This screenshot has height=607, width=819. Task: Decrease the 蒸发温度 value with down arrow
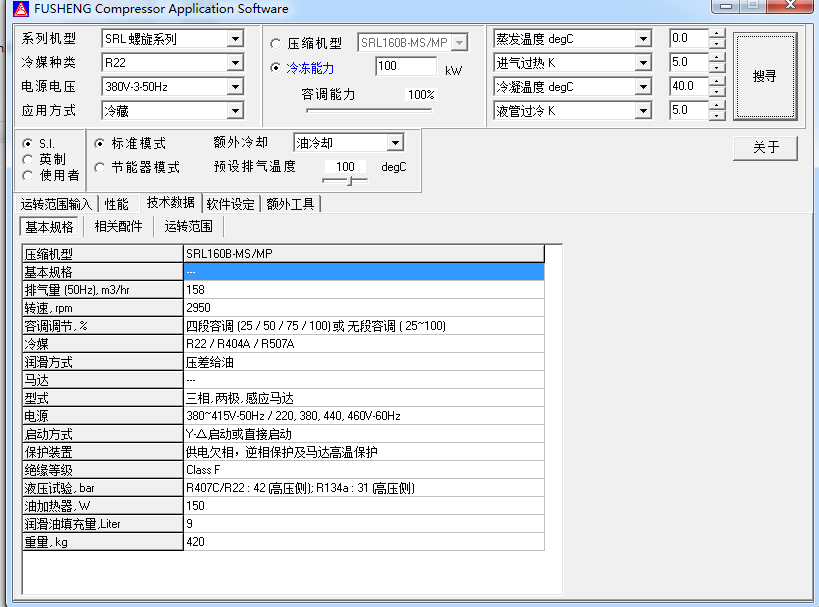717,43
